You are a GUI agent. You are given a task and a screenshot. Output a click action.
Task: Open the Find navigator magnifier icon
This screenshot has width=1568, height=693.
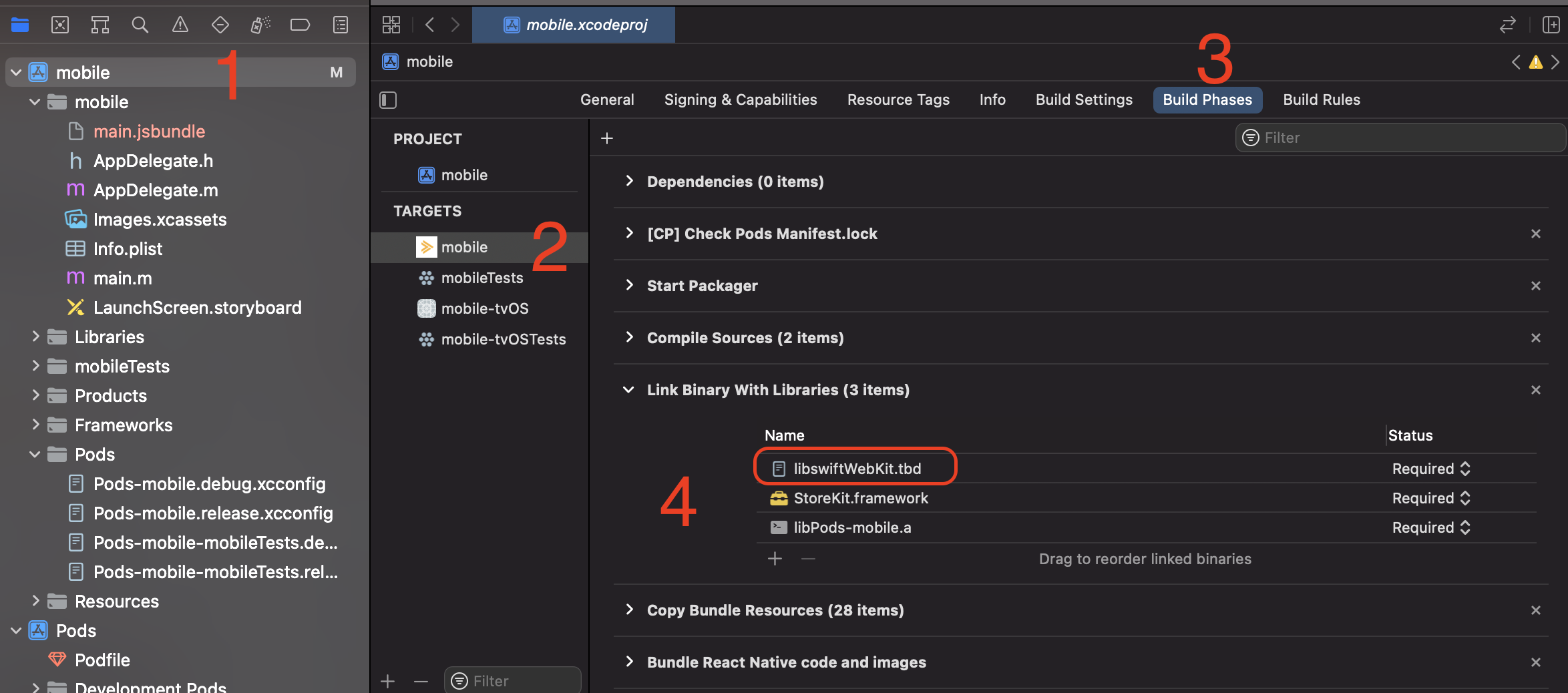point(140,25)
